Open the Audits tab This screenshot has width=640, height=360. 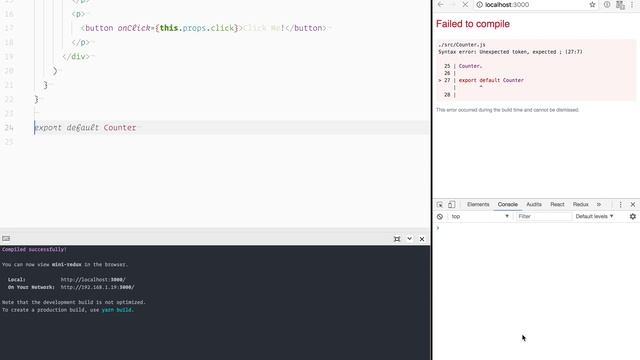[x=534, y=204]
